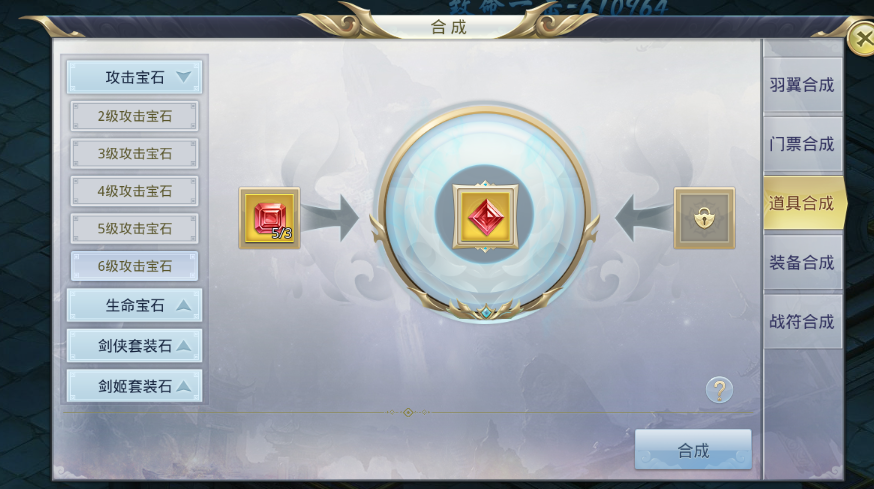The width and height of the screenshot is (874, 489).
Task: Expand the 剑姬套装石 category
Action: pos(134,385)
